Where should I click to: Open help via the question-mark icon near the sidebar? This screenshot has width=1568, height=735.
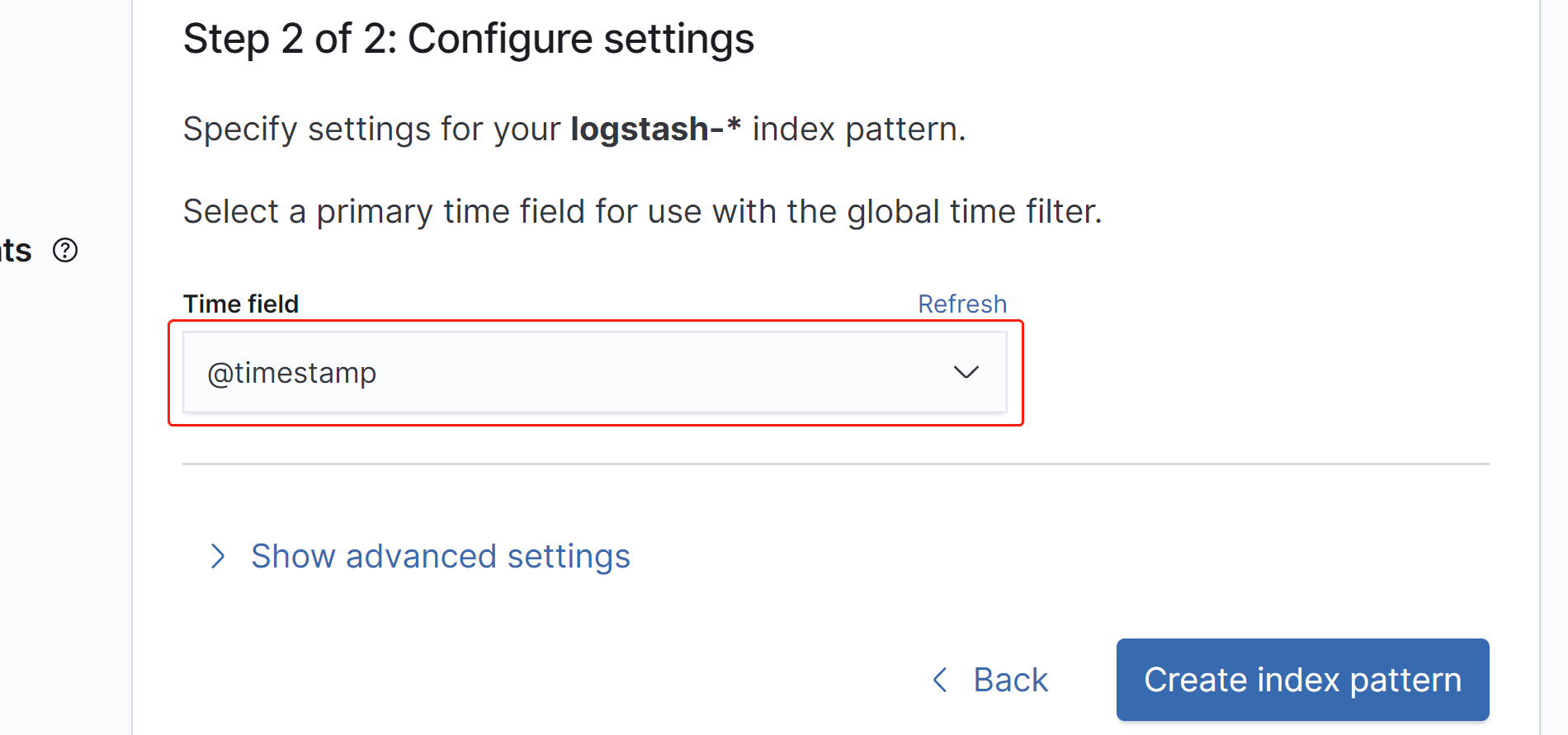pos(64,250)
